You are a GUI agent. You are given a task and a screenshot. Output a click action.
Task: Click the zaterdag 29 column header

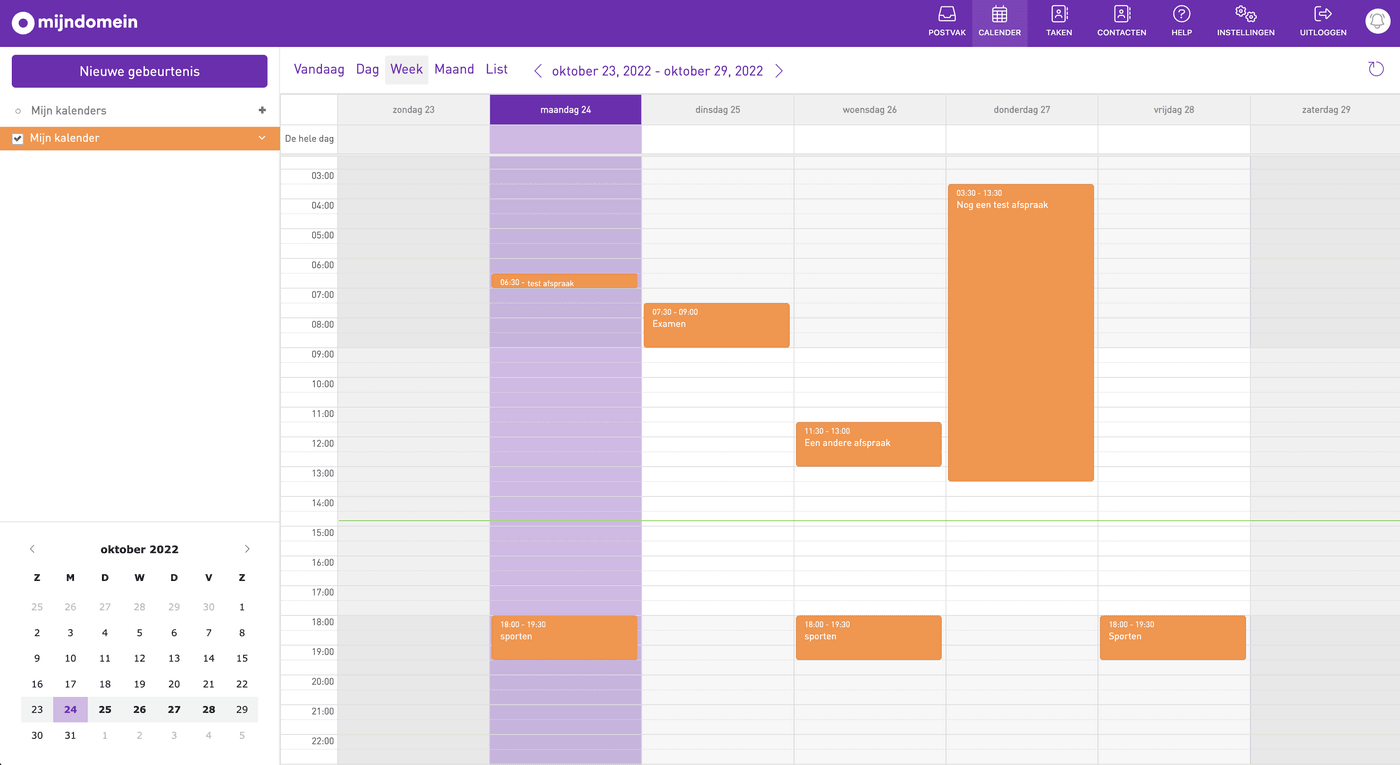[1325, 110]
